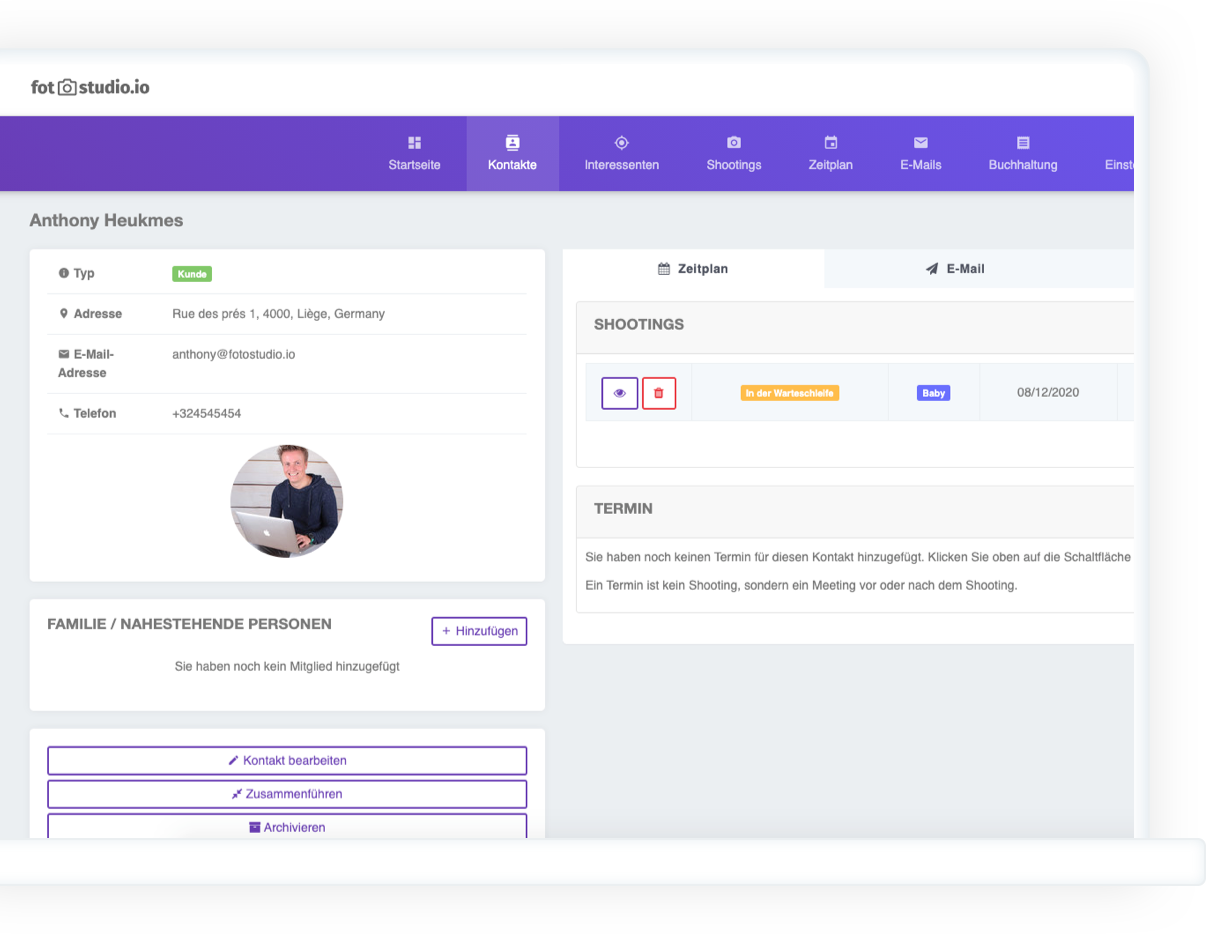
Task: Select the Kontakte navigation item
Action: pos(512,154)
